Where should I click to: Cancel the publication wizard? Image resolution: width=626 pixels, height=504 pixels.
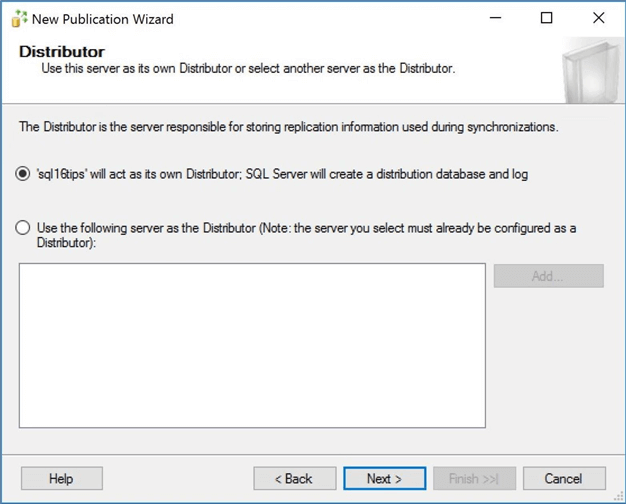(563, 478)
